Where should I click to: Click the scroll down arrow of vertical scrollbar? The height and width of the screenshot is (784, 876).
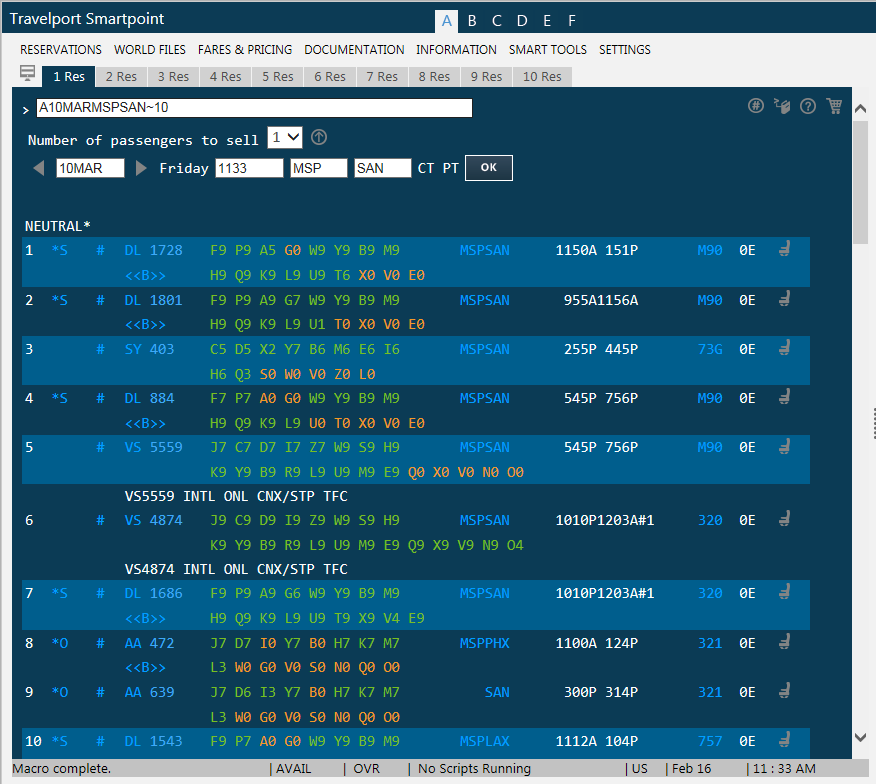click(x=860, y=738)
